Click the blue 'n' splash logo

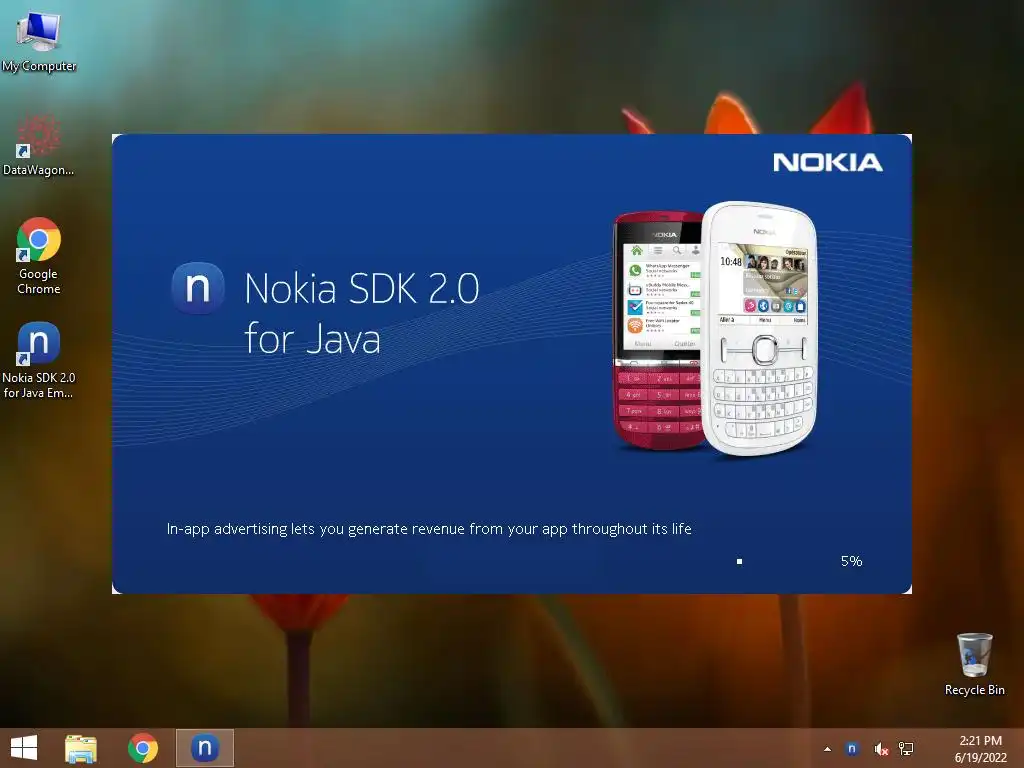click(198, 287)
